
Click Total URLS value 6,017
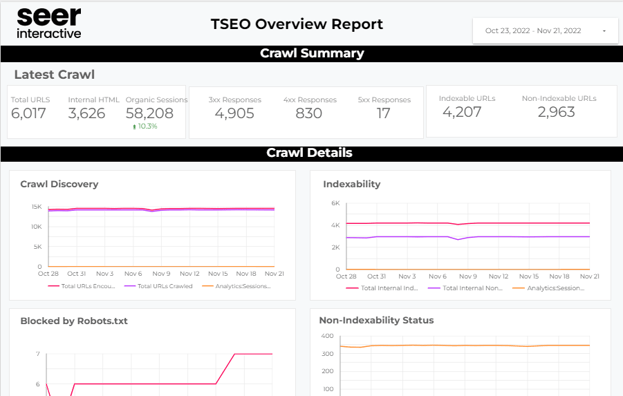point(28,114)
